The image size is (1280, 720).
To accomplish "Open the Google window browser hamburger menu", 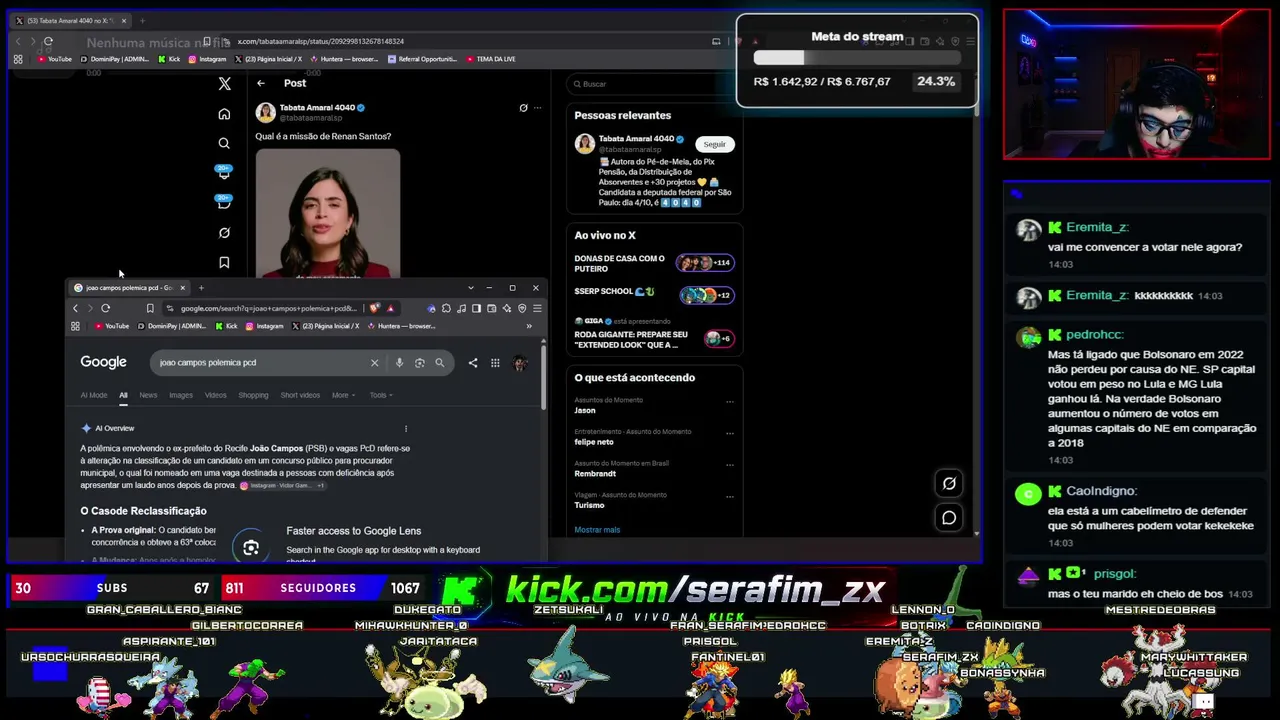I will (537, 308).
